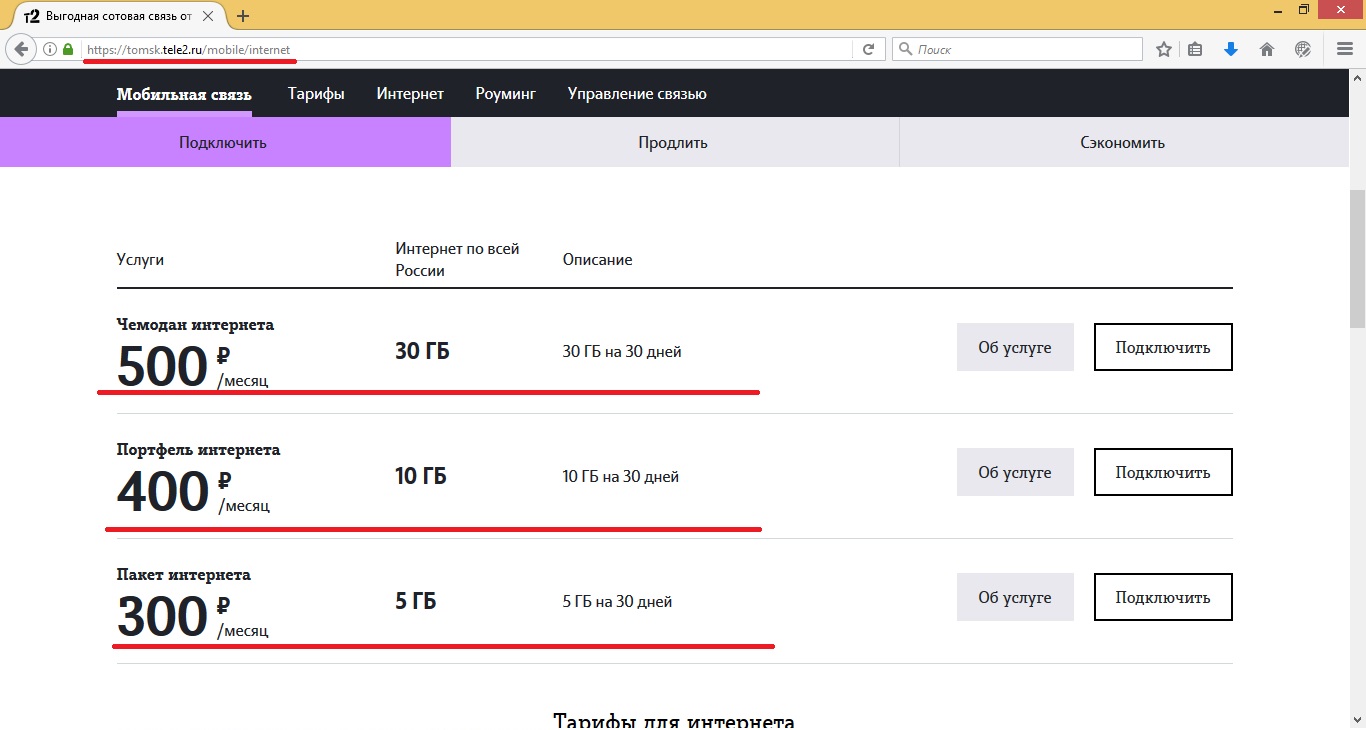Go to the browser home page icon
This screenshot has height=730, width=1366.
(1267, 49)
